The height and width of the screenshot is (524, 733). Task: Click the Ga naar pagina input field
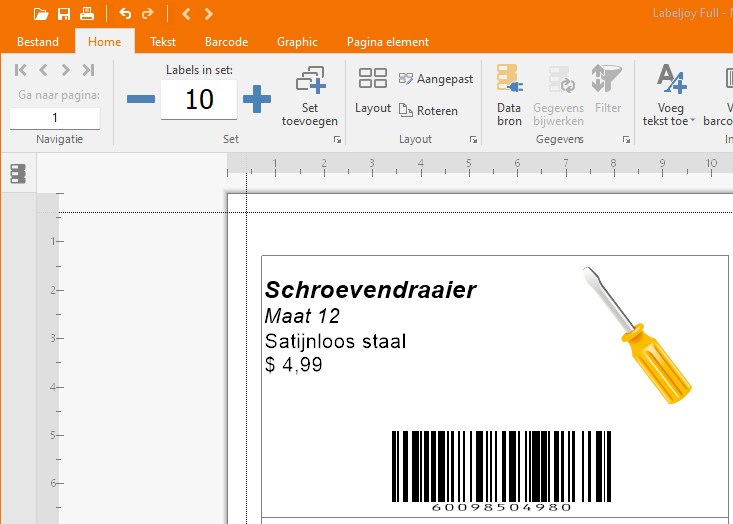55,118
